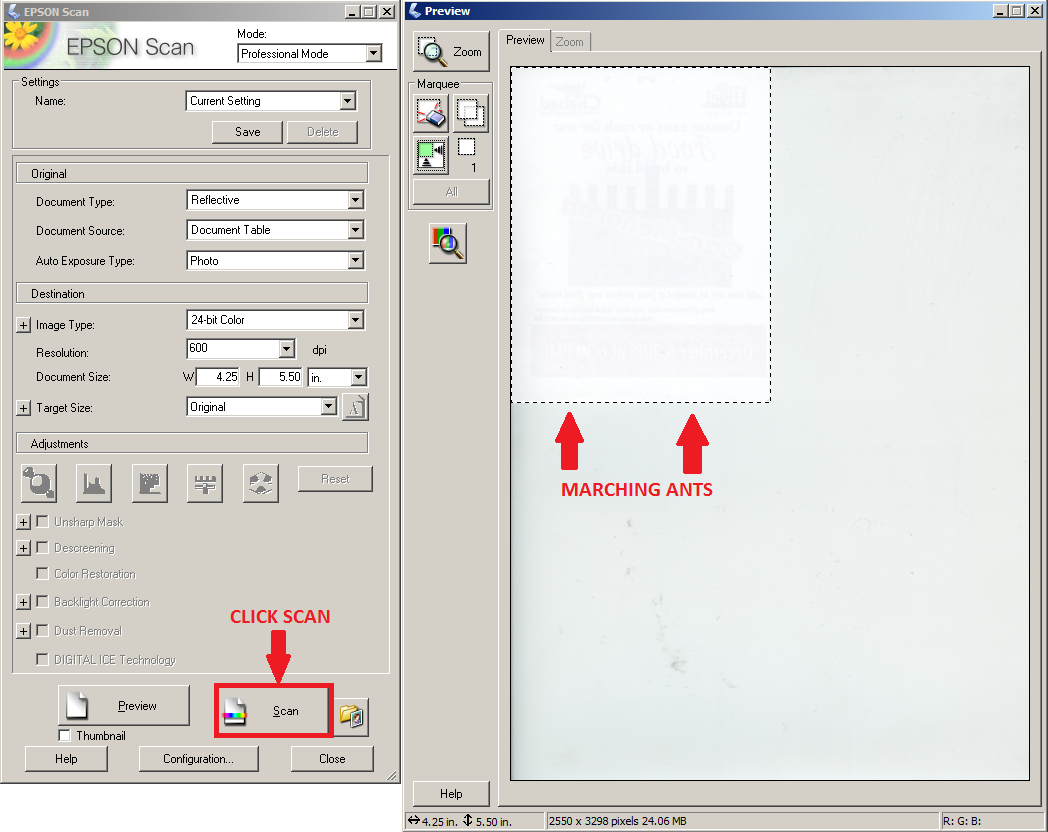Toggle the DIGITAL ICE Technology checkbox
The width and height of the screenshot is (1048, 832).
[x=42, y=659]
